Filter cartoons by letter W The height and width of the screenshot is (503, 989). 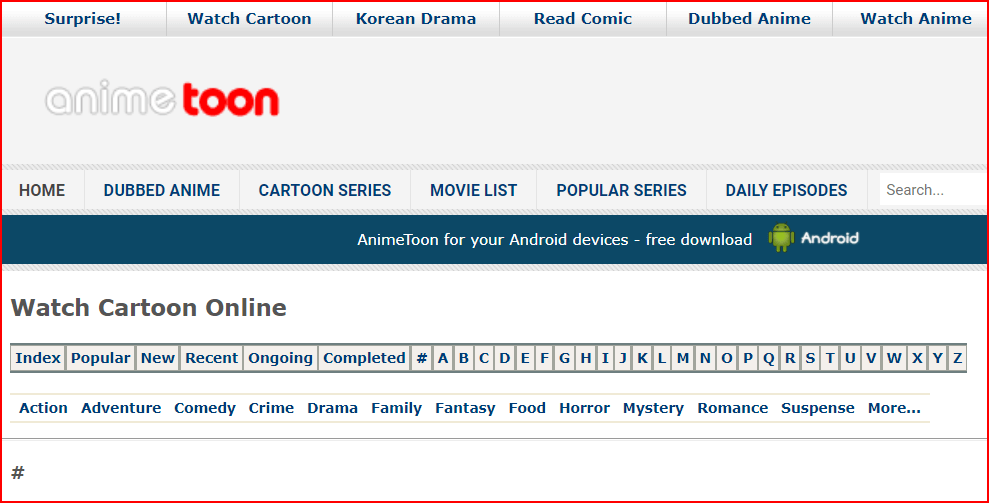[894, 358]
